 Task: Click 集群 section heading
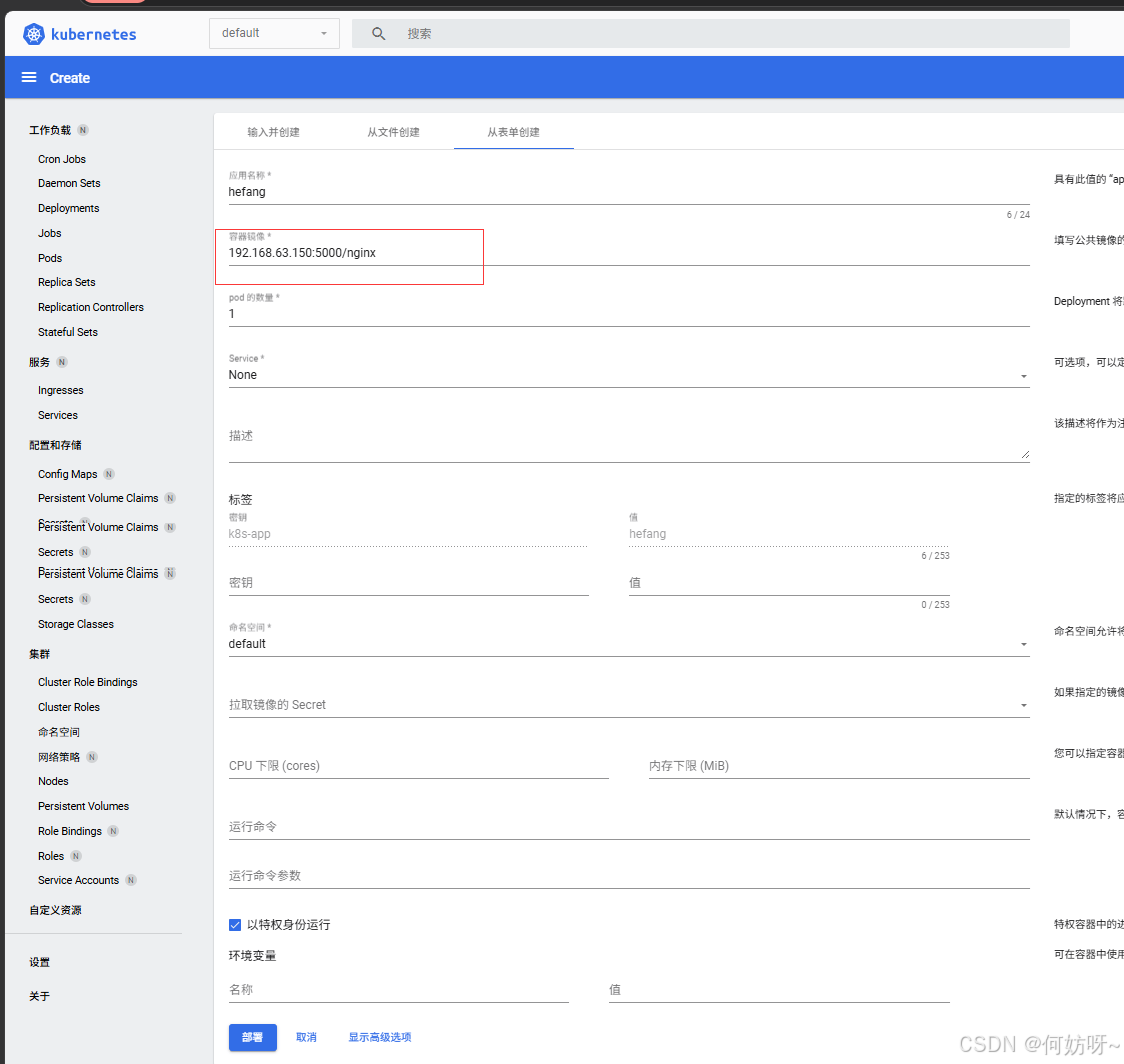coord(39,654)
